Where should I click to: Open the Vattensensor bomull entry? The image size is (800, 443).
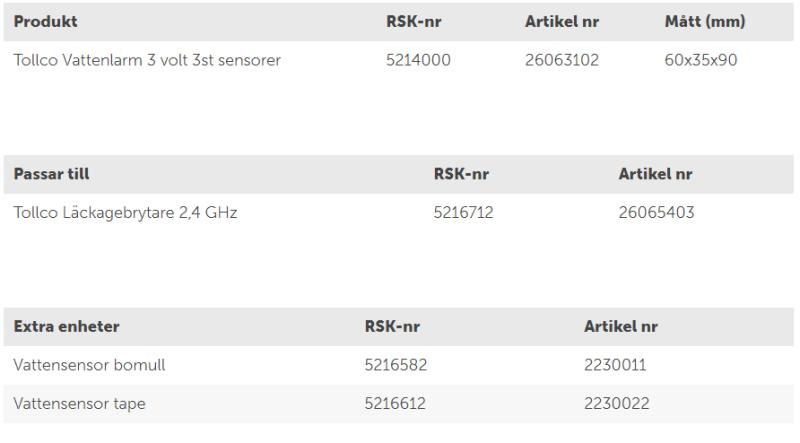point(89,365)
